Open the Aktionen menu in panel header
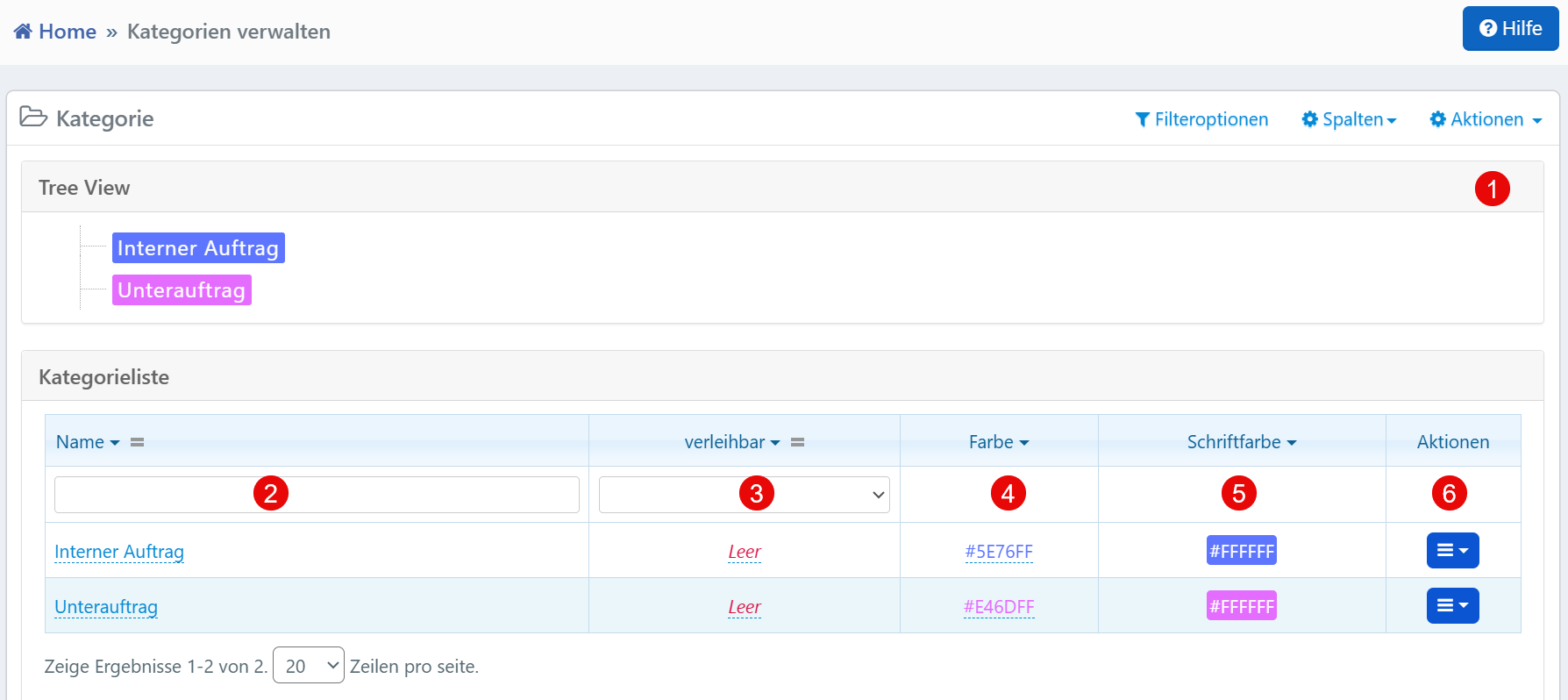The width and height of the screenshot is (1568, 700). pyautogui.click(x=1486, y=119)
